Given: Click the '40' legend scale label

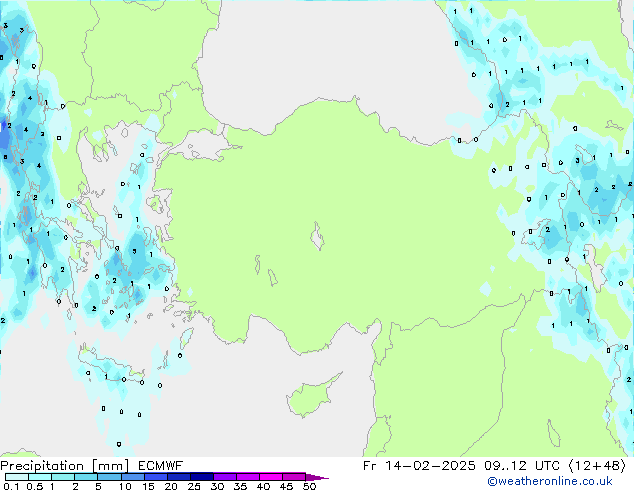Looking at the screenshot, I should tap(263, 486).
